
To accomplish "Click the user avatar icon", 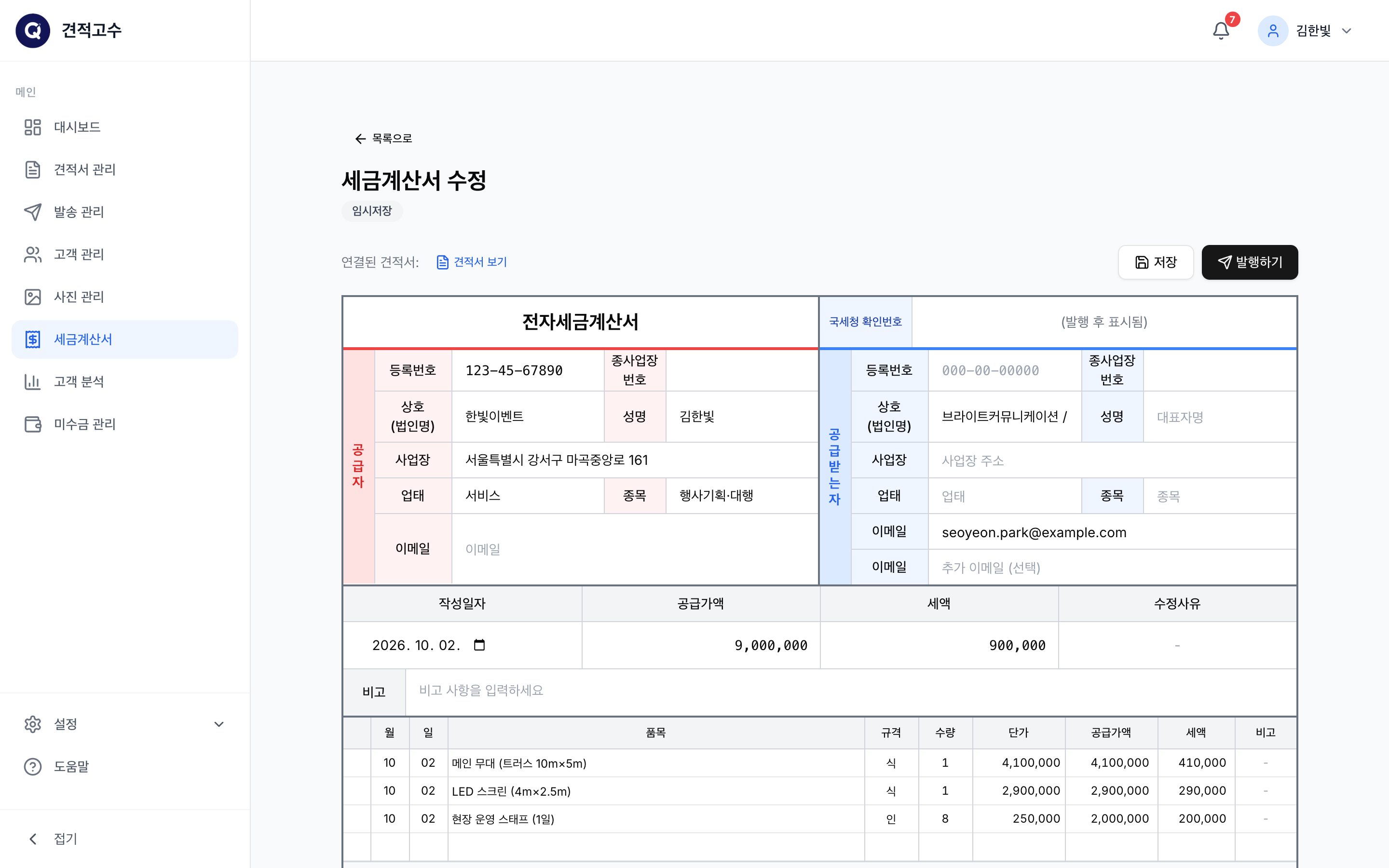I will pos(1272,30).
